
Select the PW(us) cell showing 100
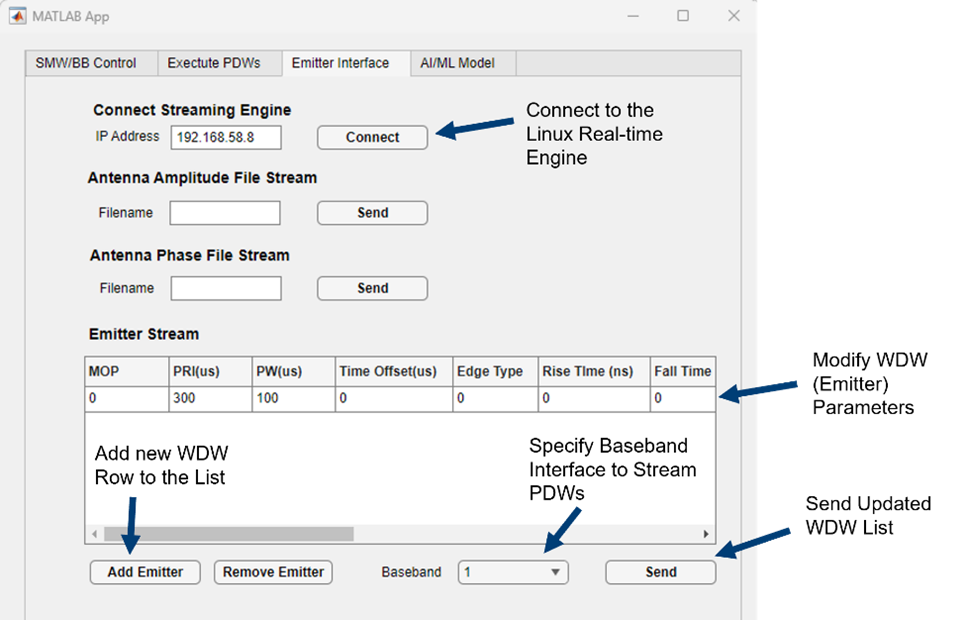point(292,398)
